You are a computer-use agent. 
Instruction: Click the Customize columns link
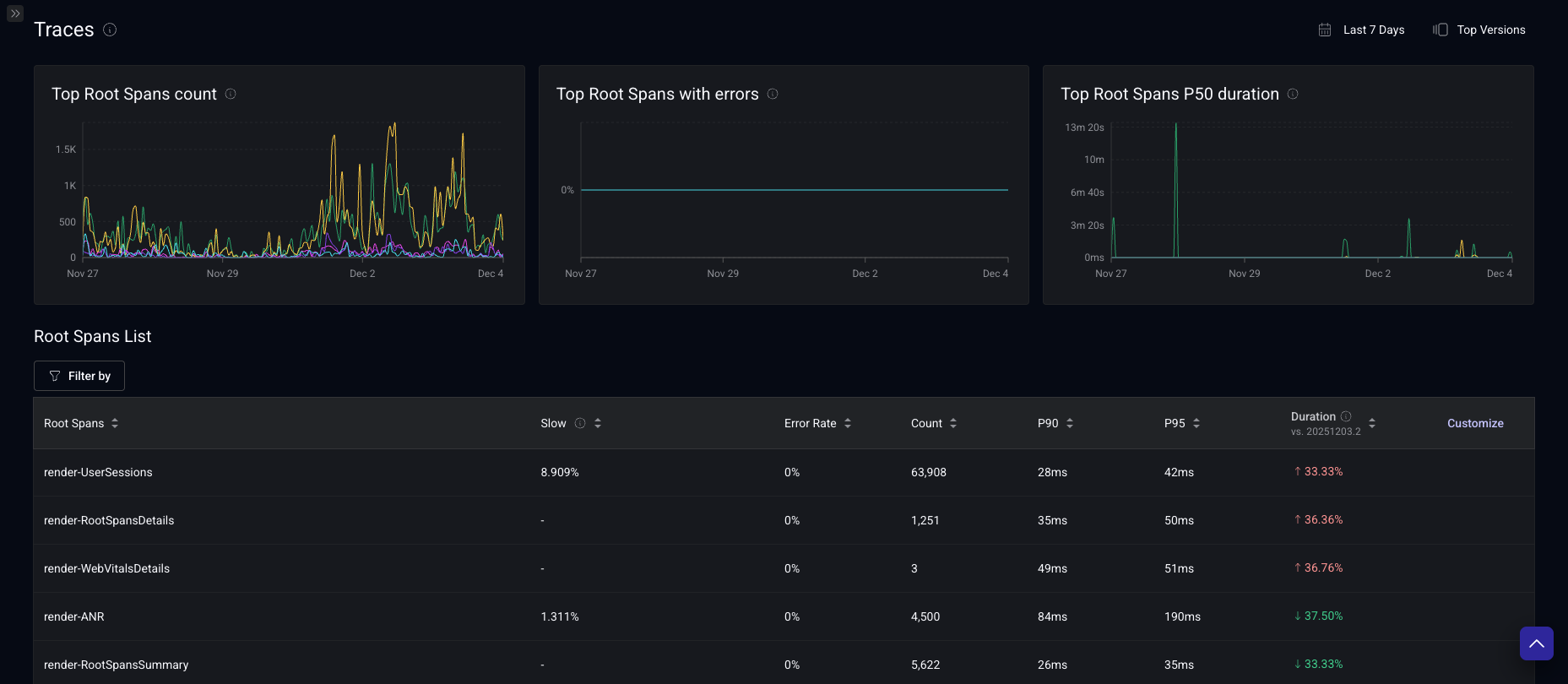coord(1475,423)
